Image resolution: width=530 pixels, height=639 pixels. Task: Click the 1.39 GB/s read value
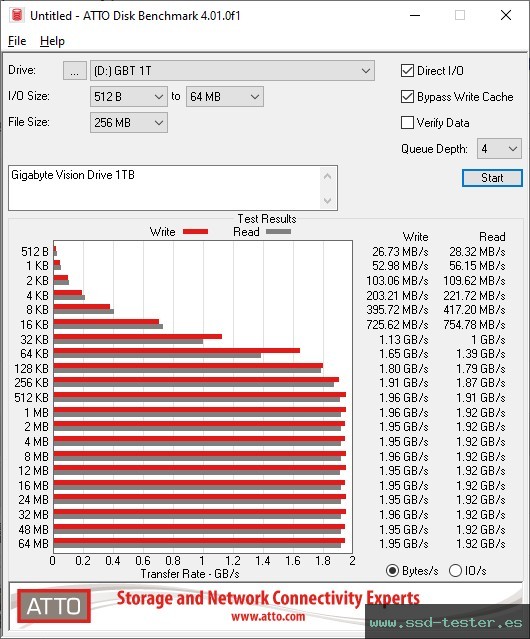click(x=481, y=354)
